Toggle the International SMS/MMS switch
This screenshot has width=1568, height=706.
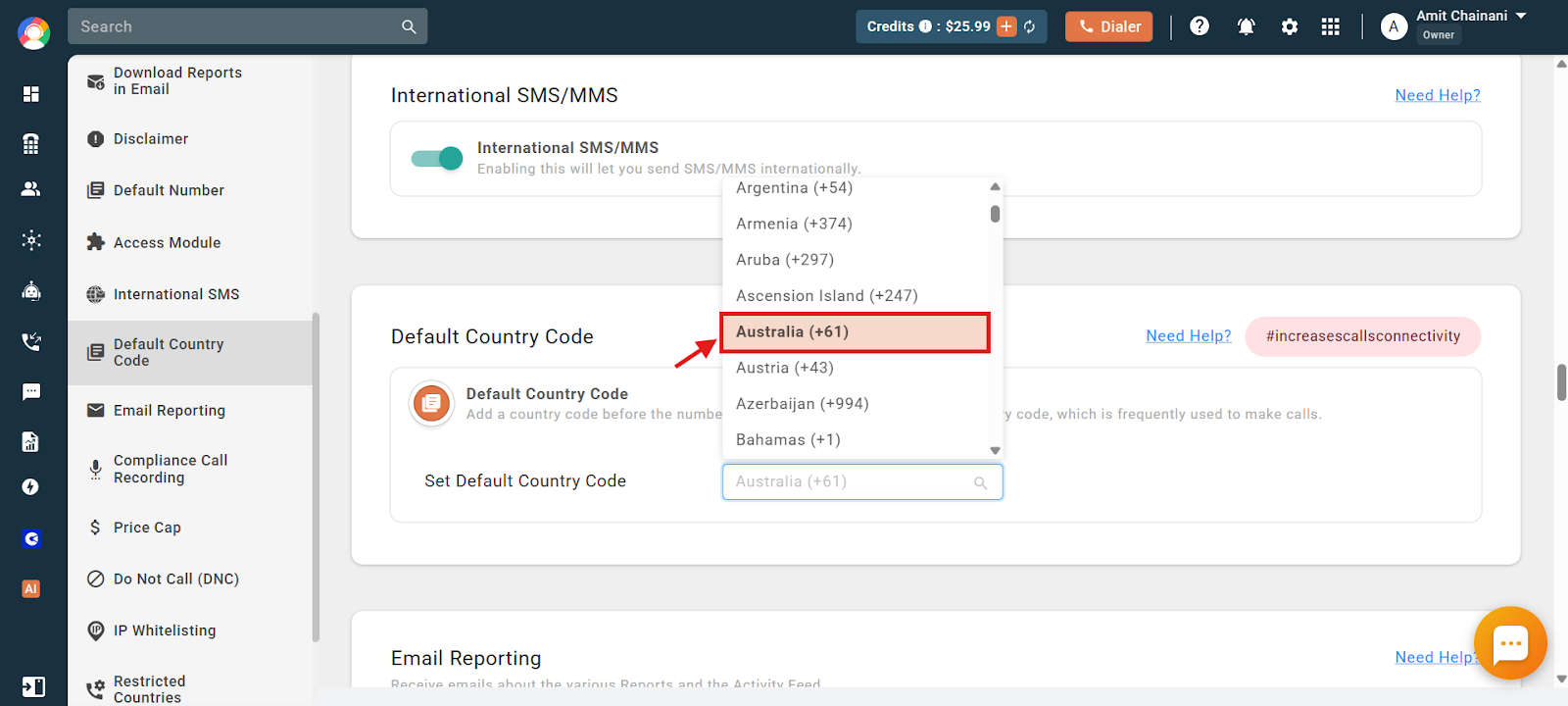[x=437, y=158]
